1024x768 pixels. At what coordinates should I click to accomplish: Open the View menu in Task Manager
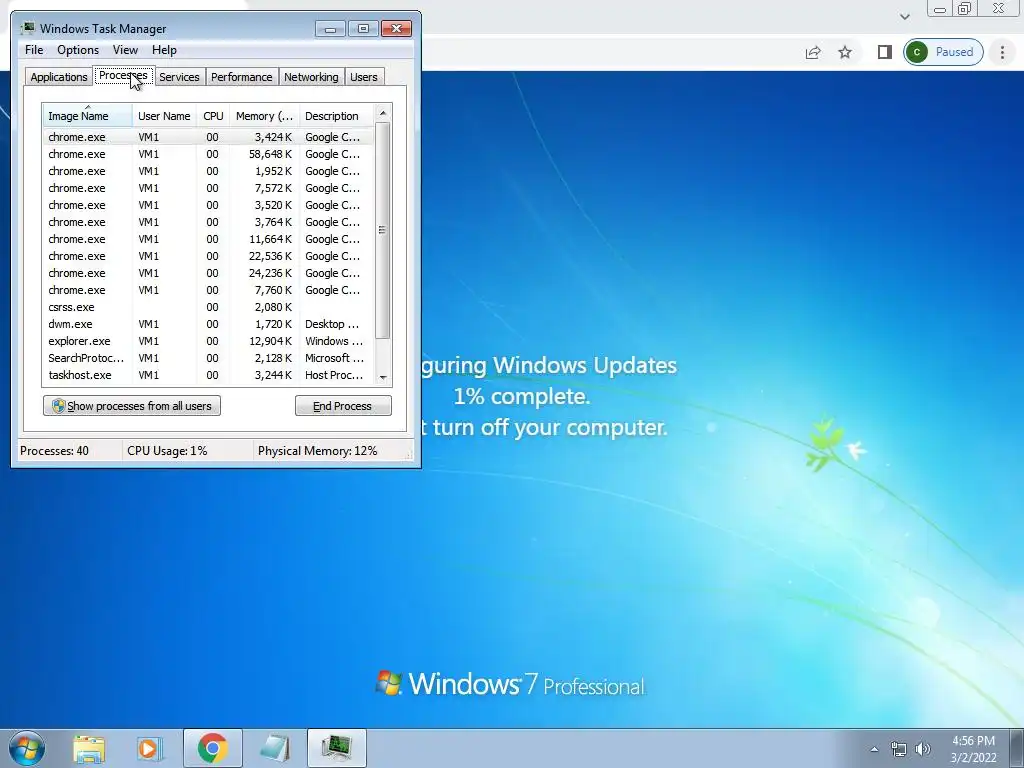(125, 50)
